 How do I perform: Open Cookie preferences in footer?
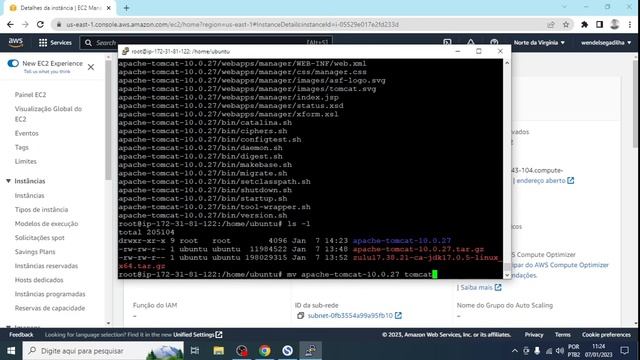coord(606,335)
